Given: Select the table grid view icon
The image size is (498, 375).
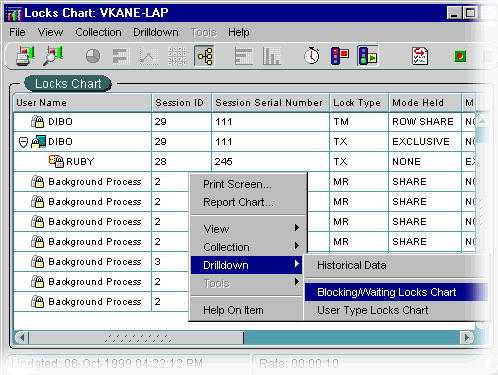Looking at the screenshot, I should click(x=177, y=56).
